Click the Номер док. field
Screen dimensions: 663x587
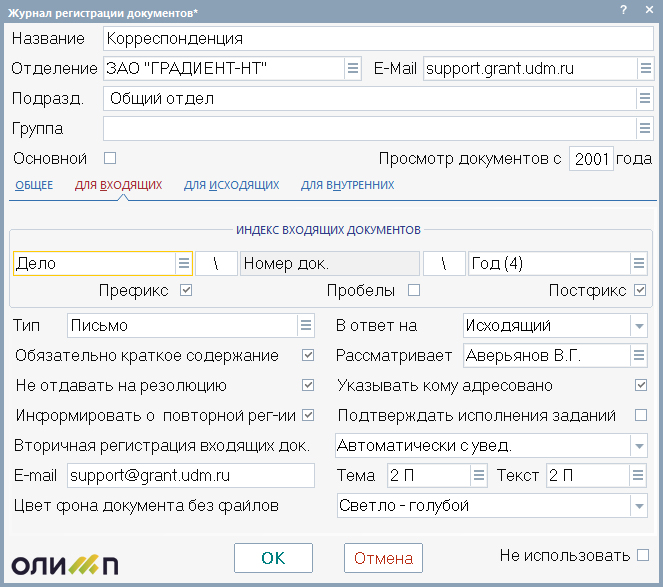pyautogui.click(x=330, y=263)
